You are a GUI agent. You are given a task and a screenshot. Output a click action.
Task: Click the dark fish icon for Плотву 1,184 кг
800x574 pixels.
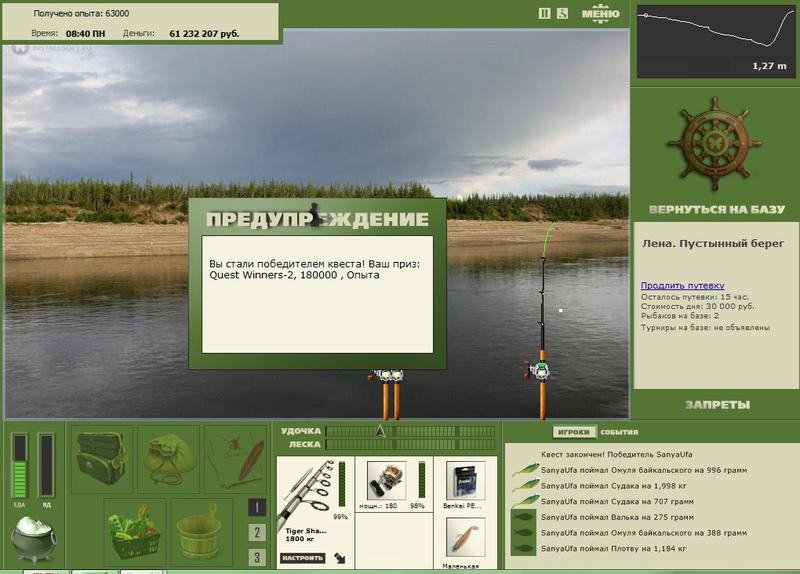coord(524,548)
